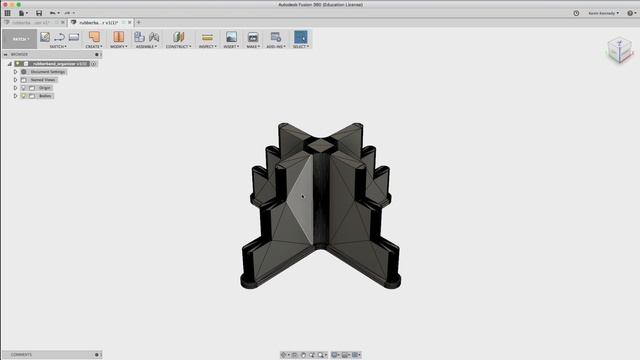This screenshot has width=640, height=360.
Task: Click the Orbit tool in navigation bar
Action: pyautogui.click(x=283, y=355)
